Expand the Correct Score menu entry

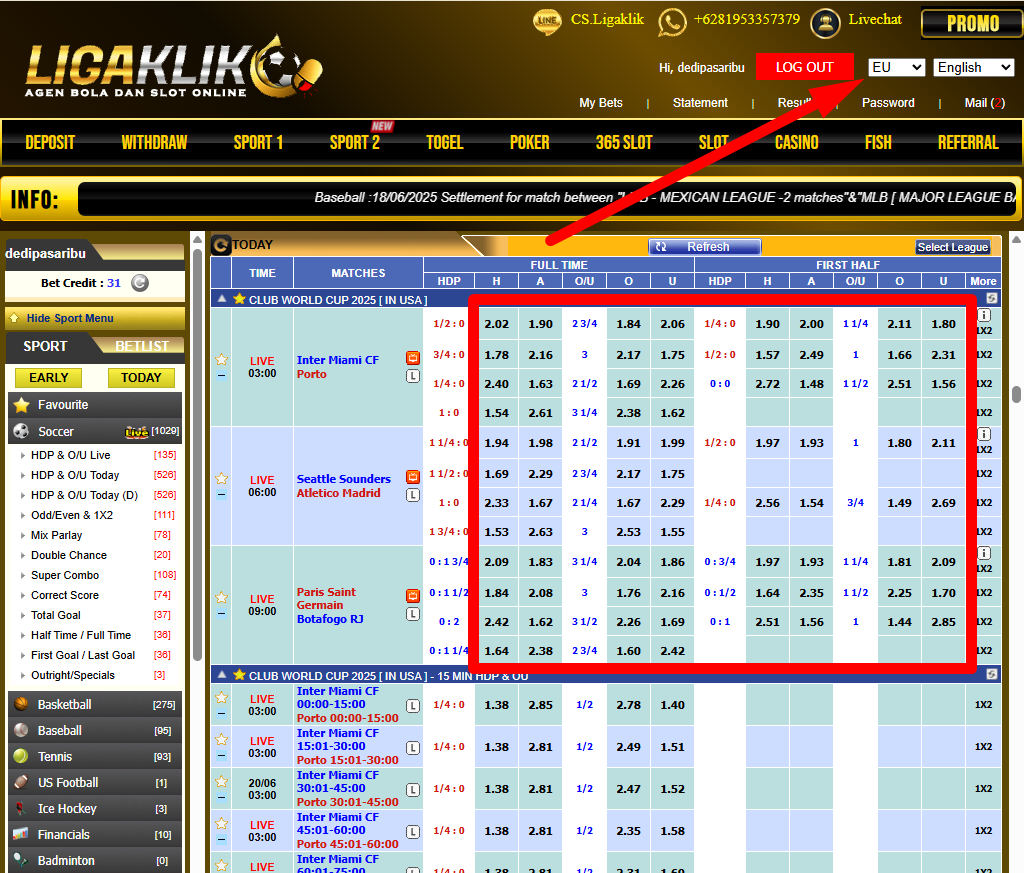click(65, 595)
